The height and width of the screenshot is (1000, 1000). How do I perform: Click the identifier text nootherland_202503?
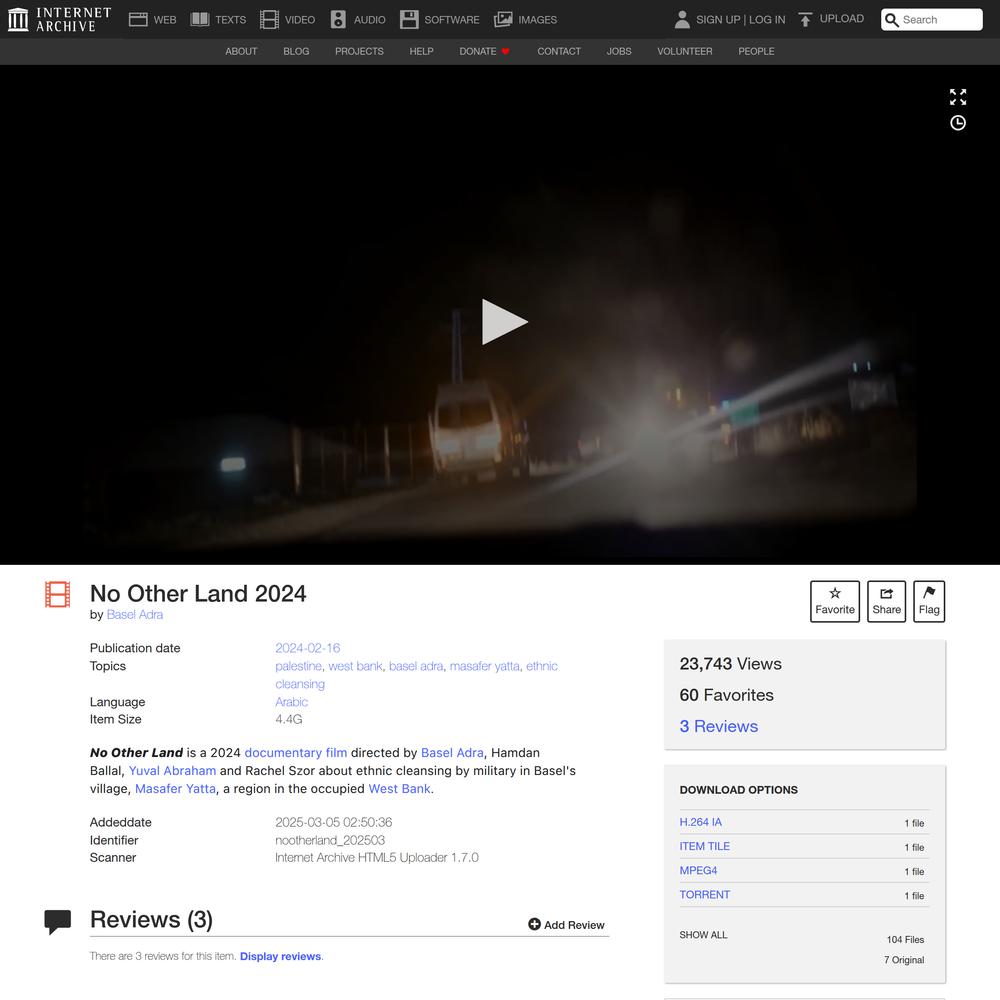coord(330,840)
